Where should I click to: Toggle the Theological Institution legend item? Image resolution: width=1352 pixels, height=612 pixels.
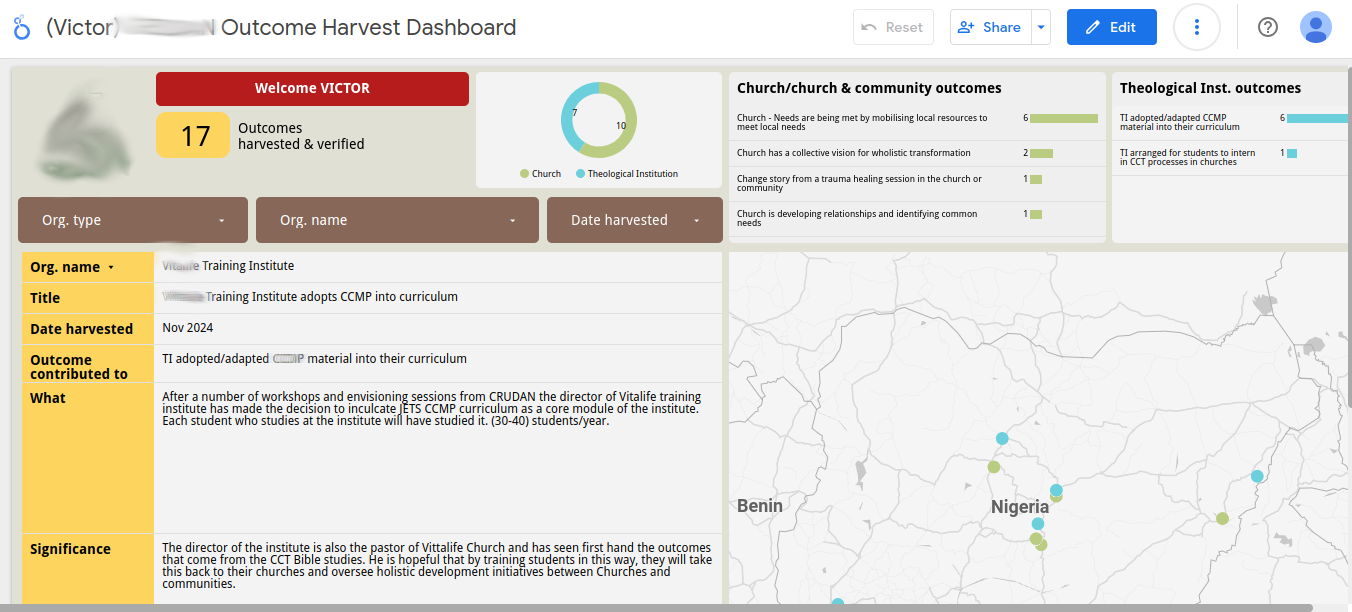(x=626, y=174)
